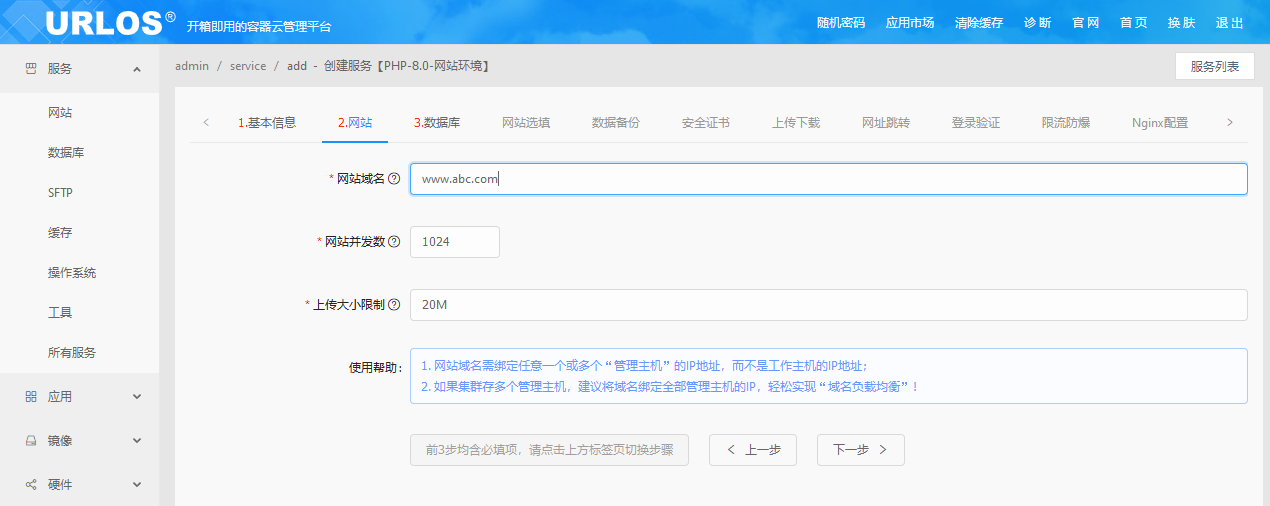The width and height of the screenshot is (1270, 506).
Task: Click help icon beside 网站并发数
Action: (x=394, y=242)
